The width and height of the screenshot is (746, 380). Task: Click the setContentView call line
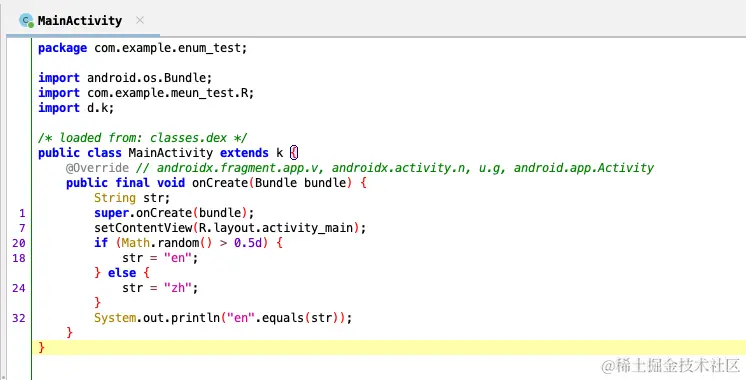click(230, 228)
